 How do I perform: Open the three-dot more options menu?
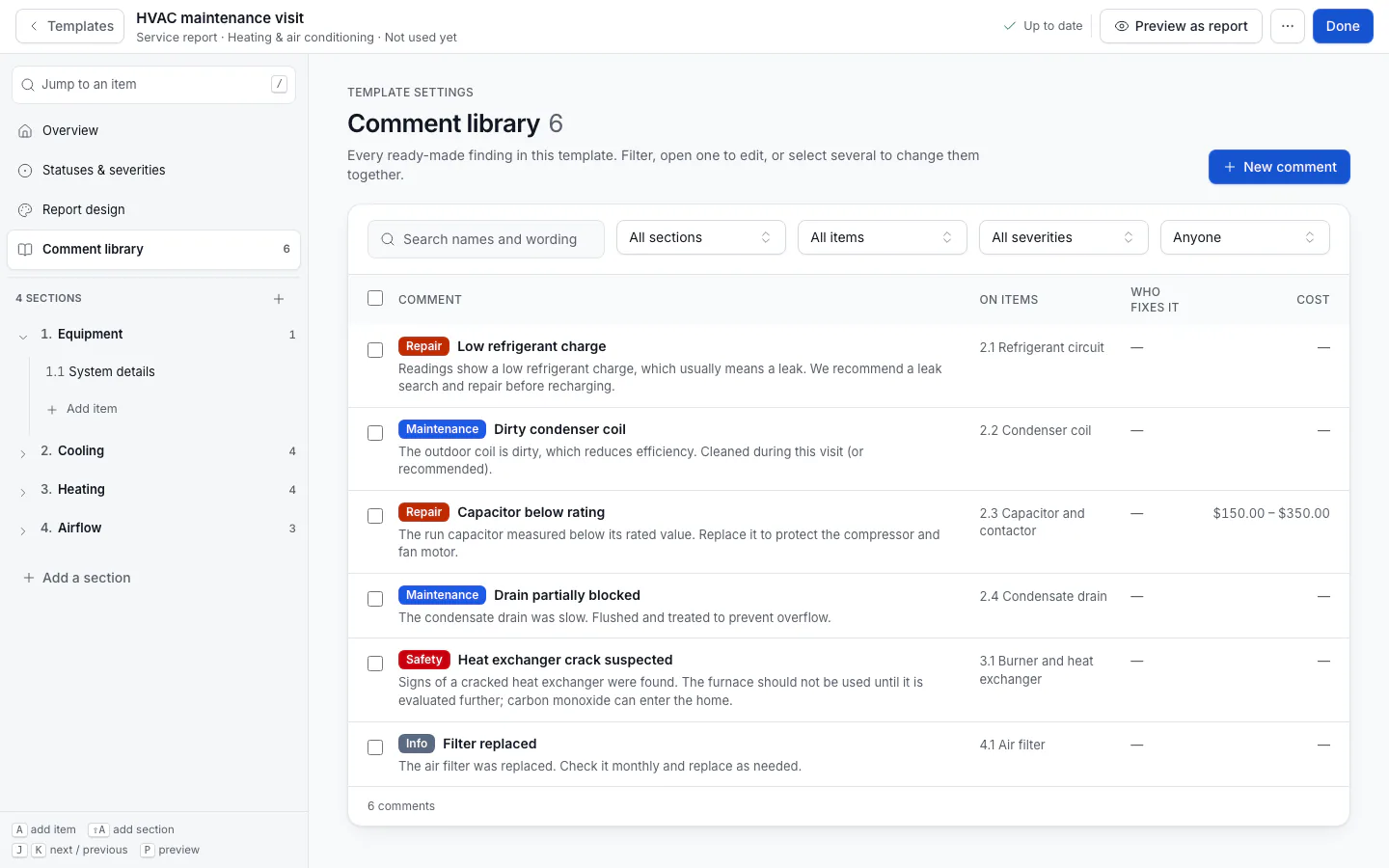1288,26
